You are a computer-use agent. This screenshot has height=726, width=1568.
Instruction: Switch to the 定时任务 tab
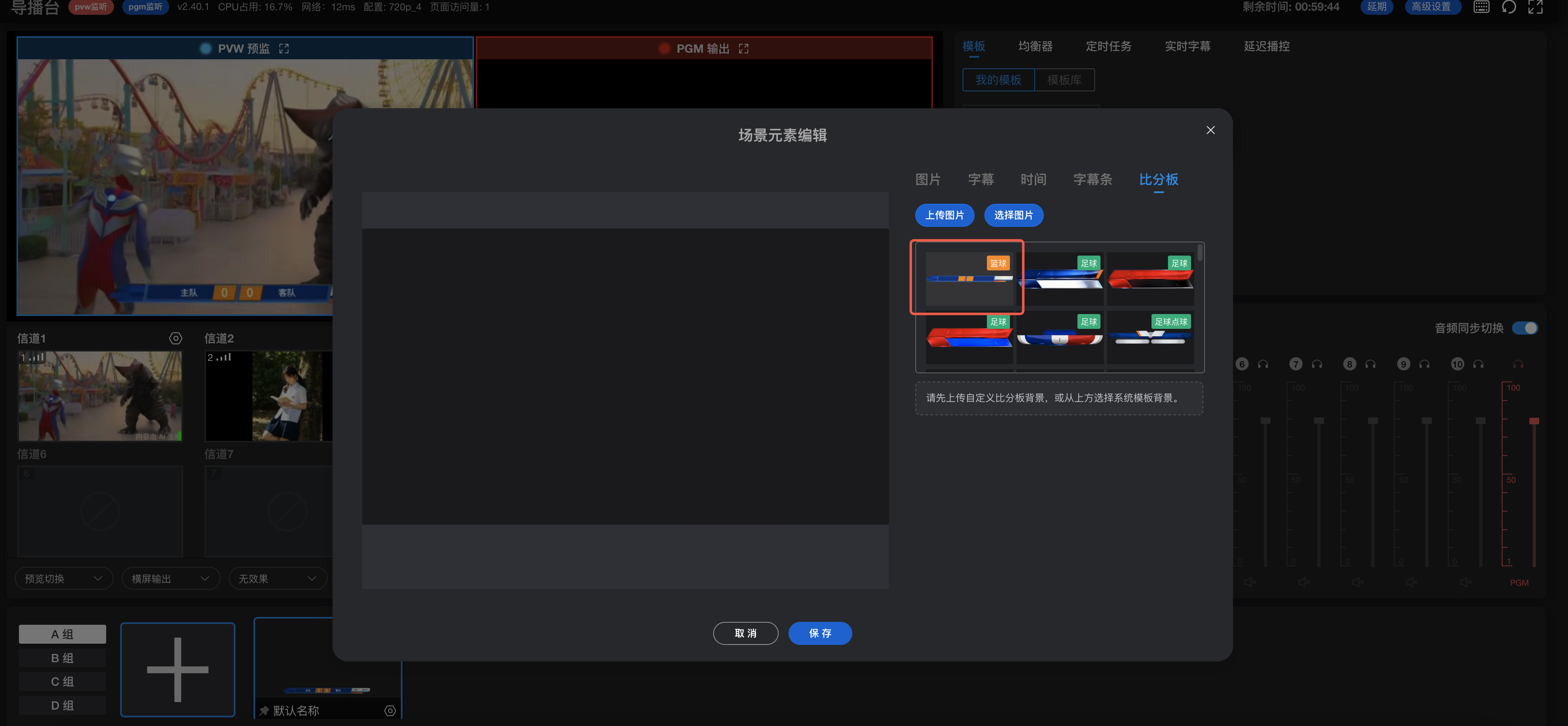(x=1108, y=46)
